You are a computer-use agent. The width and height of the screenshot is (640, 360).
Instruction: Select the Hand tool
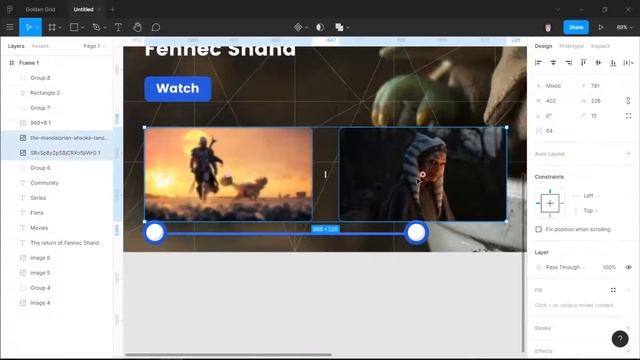tap(137, 27)
